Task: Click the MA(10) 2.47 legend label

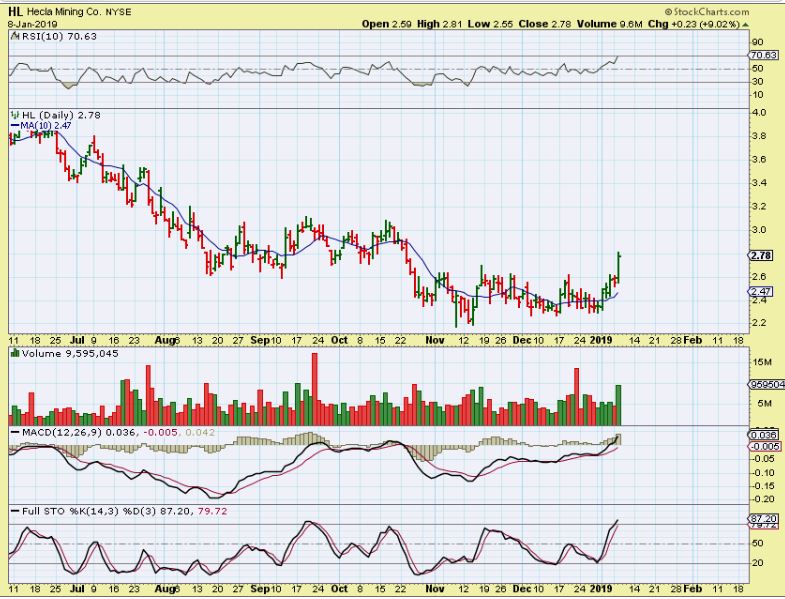Action: (x=46, y=125)
